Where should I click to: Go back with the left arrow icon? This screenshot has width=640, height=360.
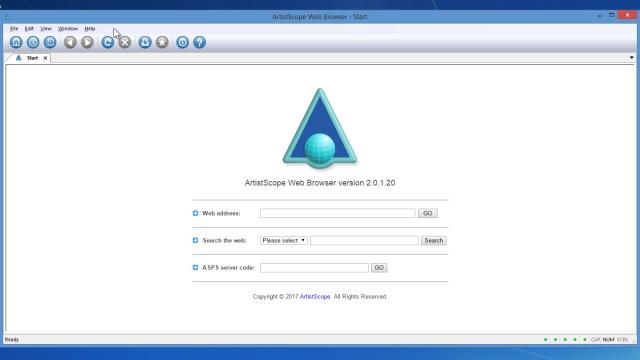(x=70, y=42)
